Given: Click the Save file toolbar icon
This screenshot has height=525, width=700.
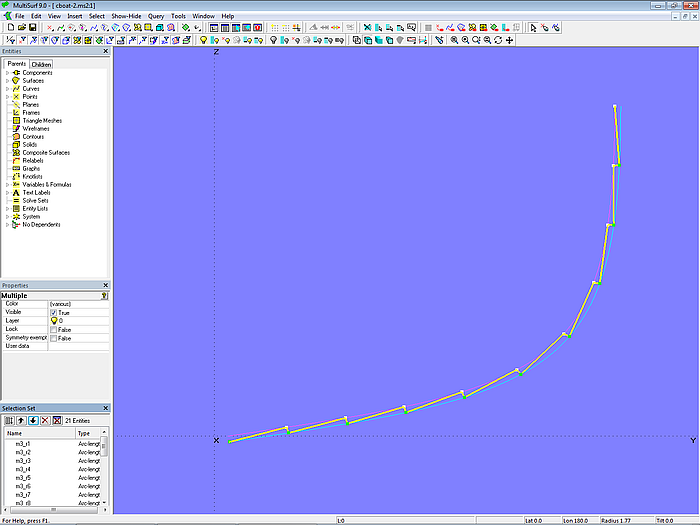Looking at the screenshot, I should coord(31,28).
